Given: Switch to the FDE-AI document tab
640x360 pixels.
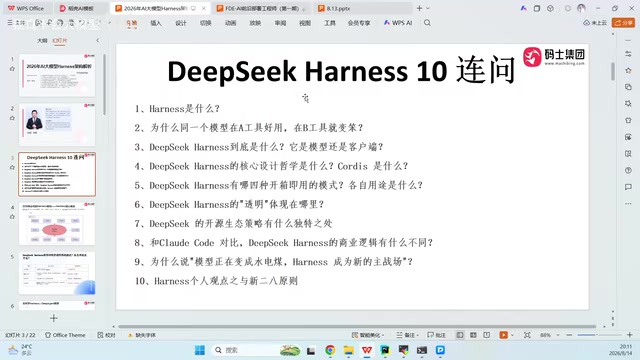Looking at the screenshot, I should (x=261, y=8).
